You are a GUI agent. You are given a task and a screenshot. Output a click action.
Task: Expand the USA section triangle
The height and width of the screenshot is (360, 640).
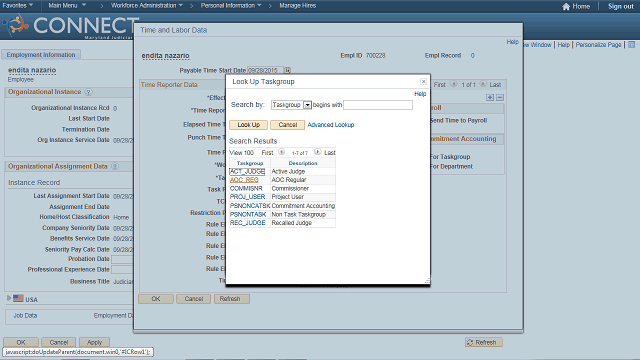coord(9,298)
